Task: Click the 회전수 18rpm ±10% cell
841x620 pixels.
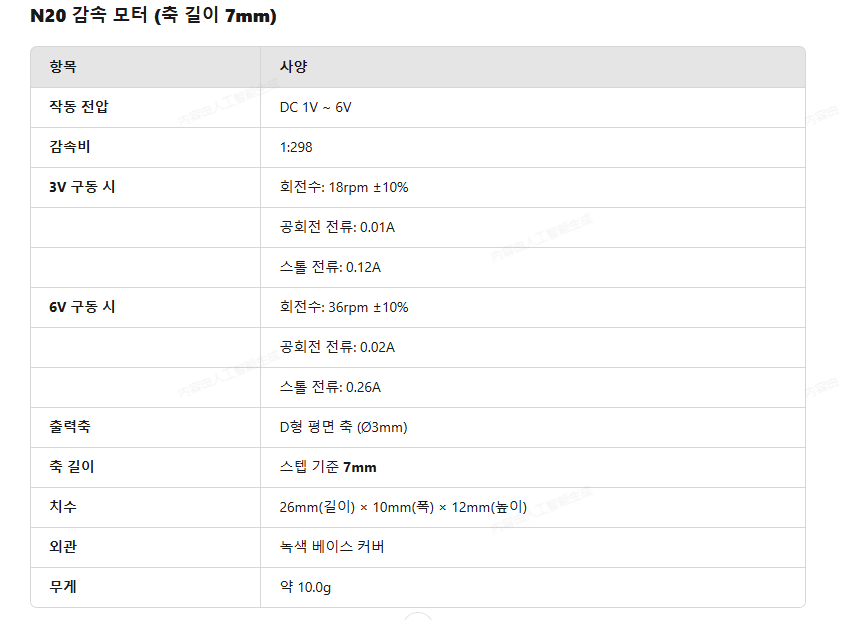Action: (344, 187)
